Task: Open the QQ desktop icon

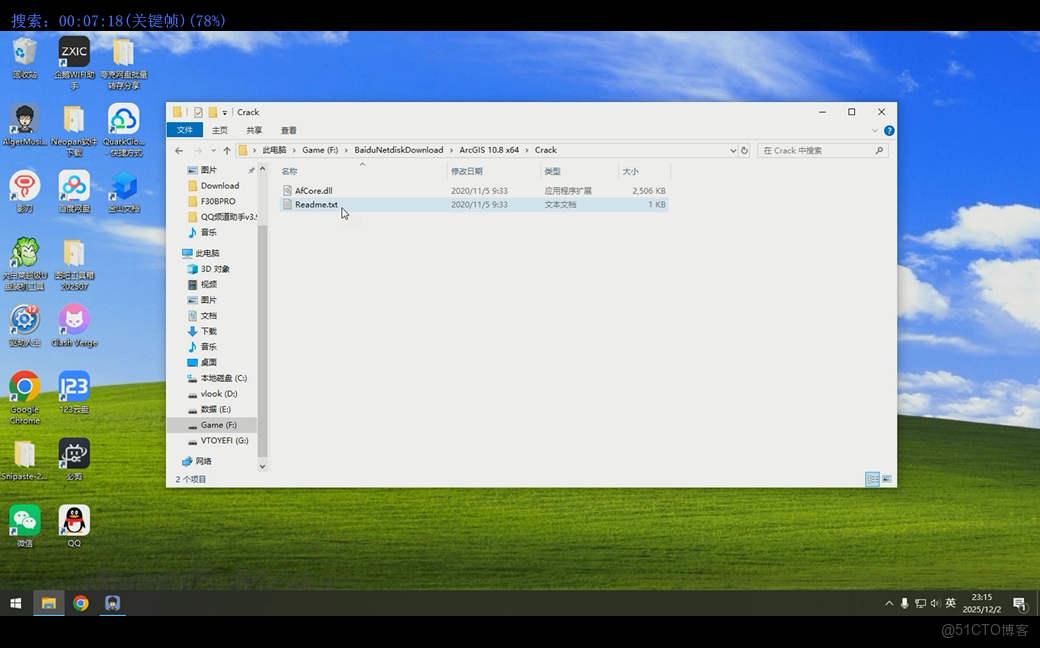Action: point(74,522)
